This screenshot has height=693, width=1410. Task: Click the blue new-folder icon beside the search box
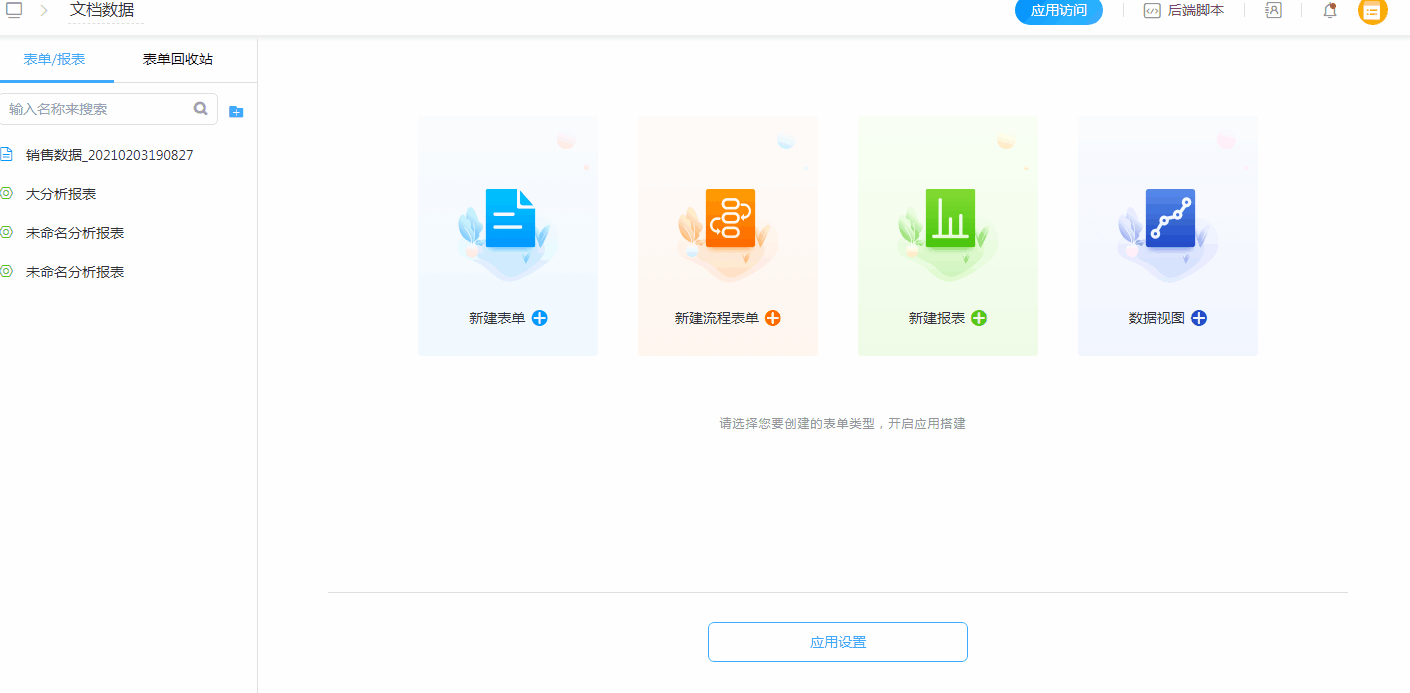(236, 110)
